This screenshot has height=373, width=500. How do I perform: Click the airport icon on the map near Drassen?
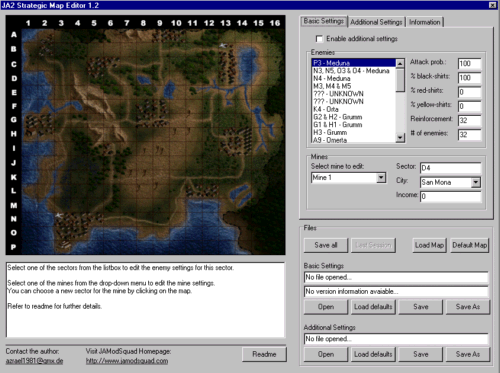223,45
